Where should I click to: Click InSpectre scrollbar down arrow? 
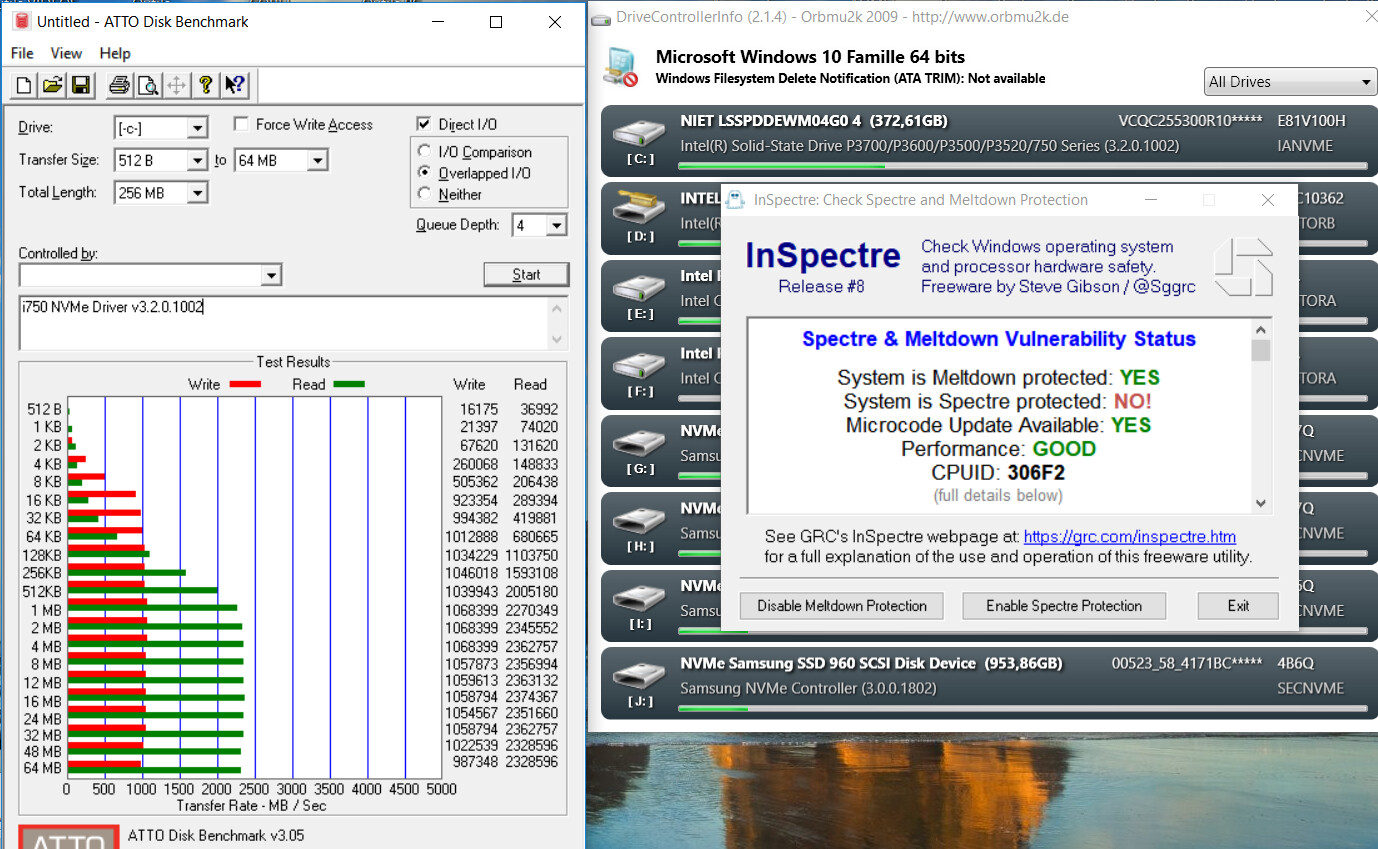click(1260, 504)
